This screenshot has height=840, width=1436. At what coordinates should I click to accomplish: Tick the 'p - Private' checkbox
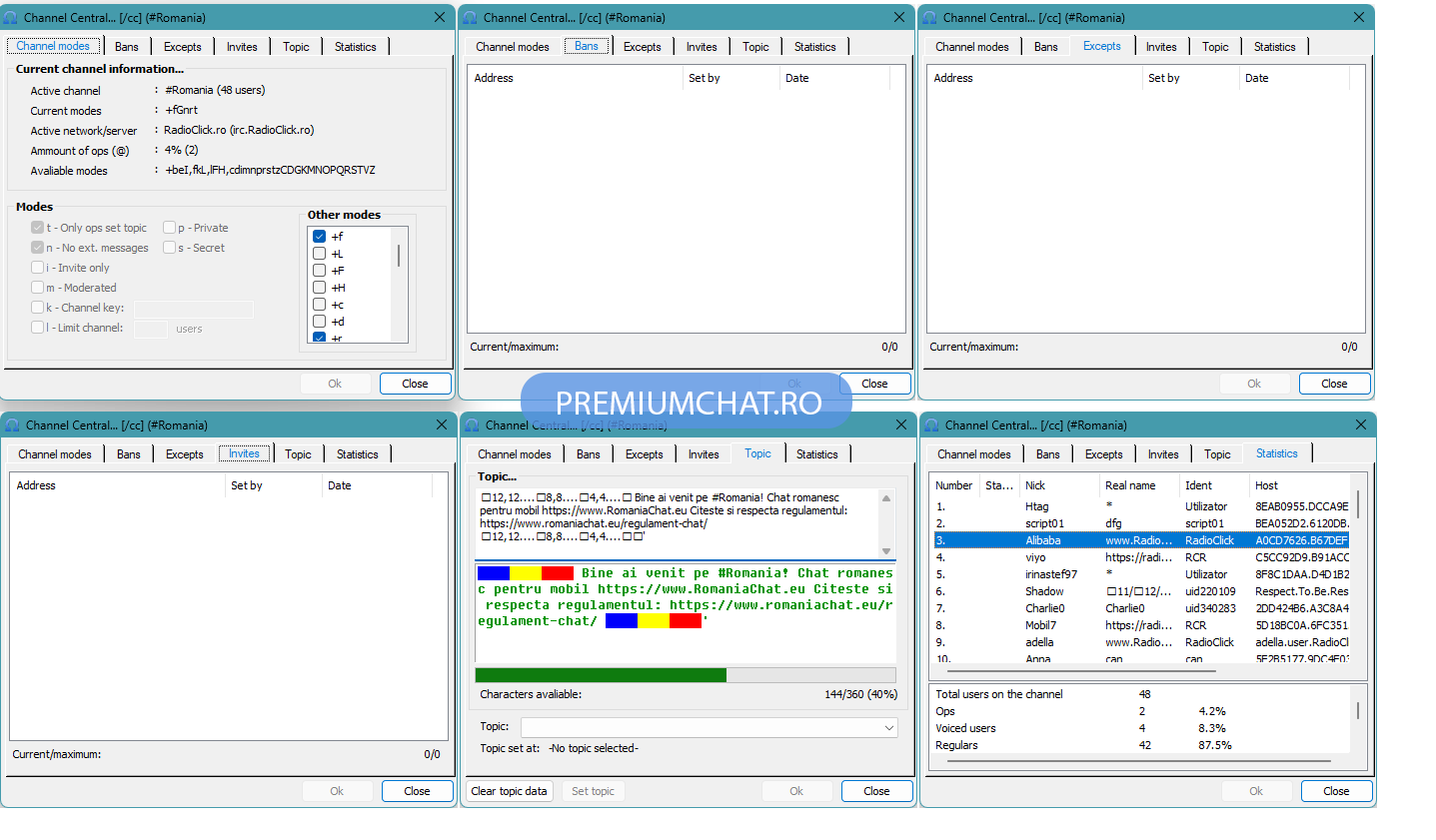[x=170, y=228]
